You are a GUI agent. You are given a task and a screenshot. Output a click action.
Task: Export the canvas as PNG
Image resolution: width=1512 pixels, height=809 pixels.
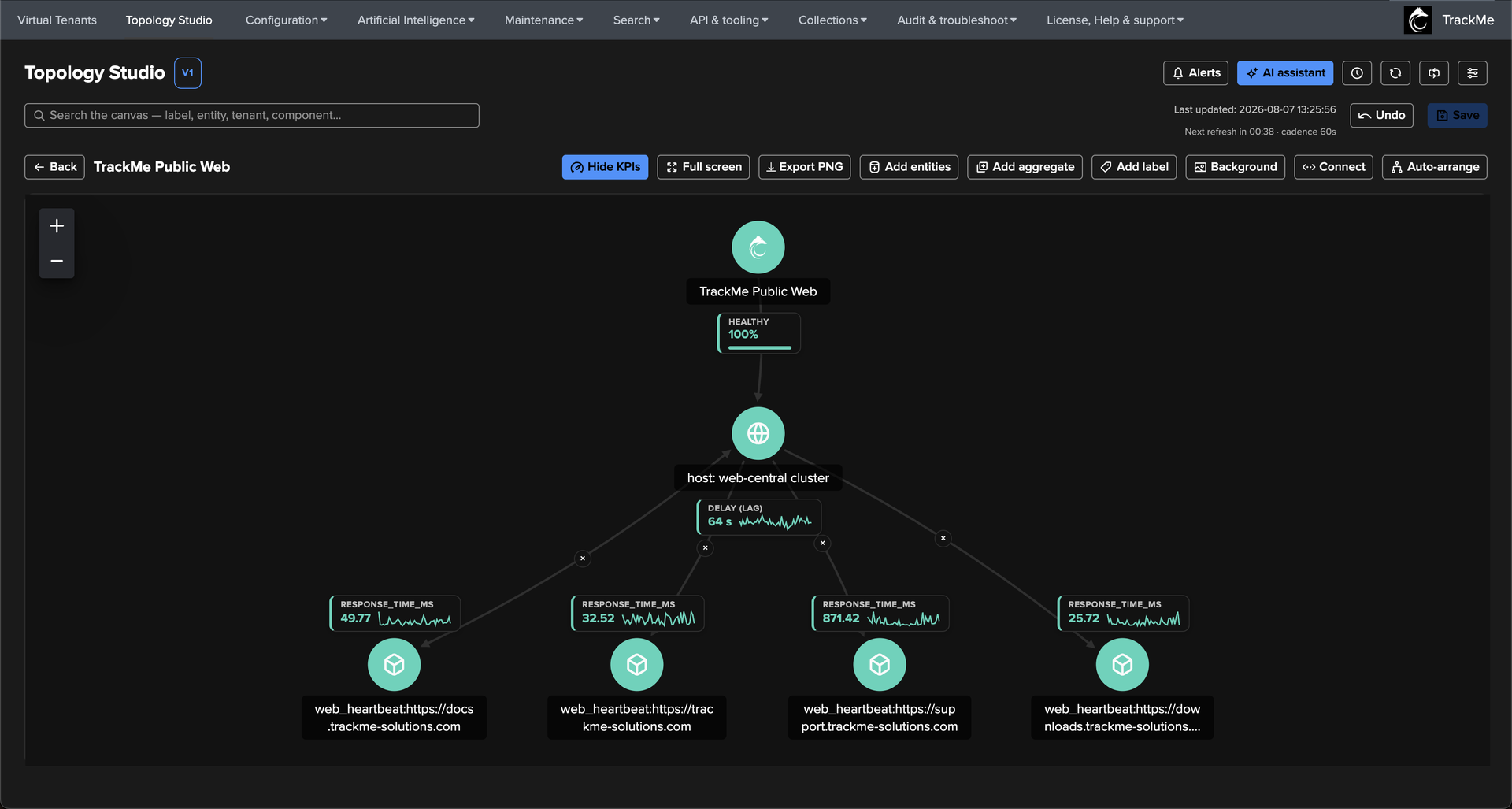[x=804, y=167]
